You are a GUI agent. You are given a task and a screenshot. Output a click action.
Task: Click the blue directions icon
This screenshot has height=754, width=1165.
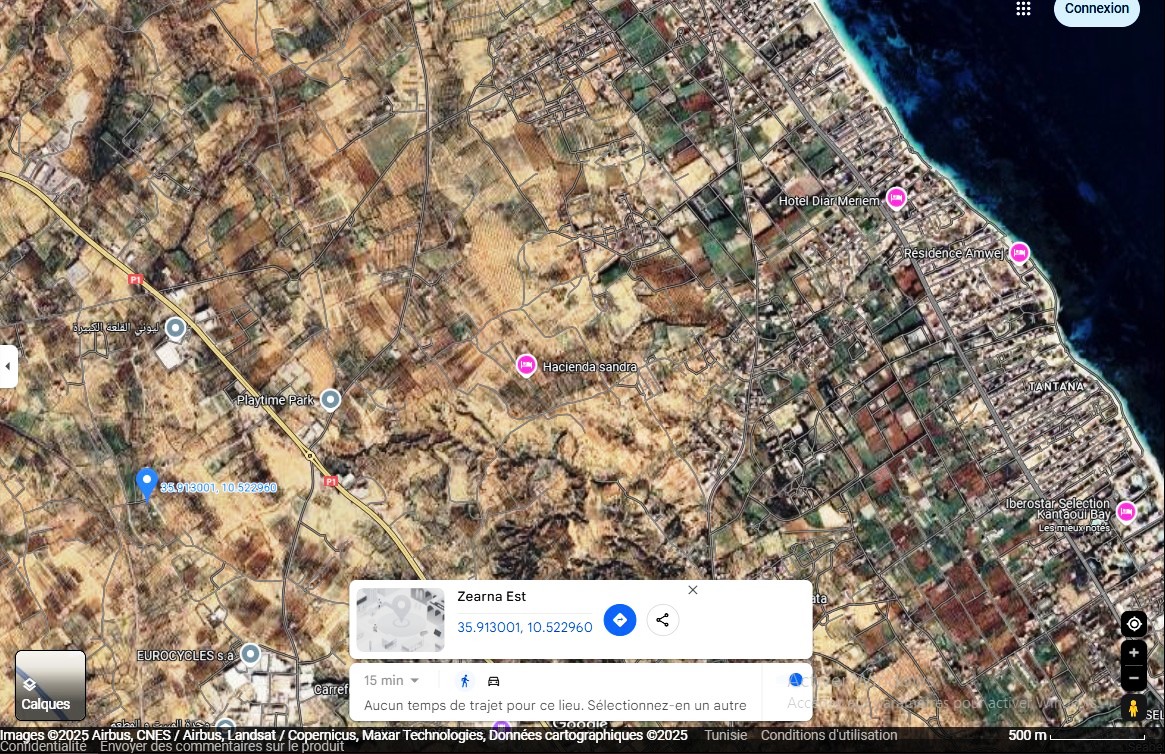pyautogui.click(x=620, y=620)
